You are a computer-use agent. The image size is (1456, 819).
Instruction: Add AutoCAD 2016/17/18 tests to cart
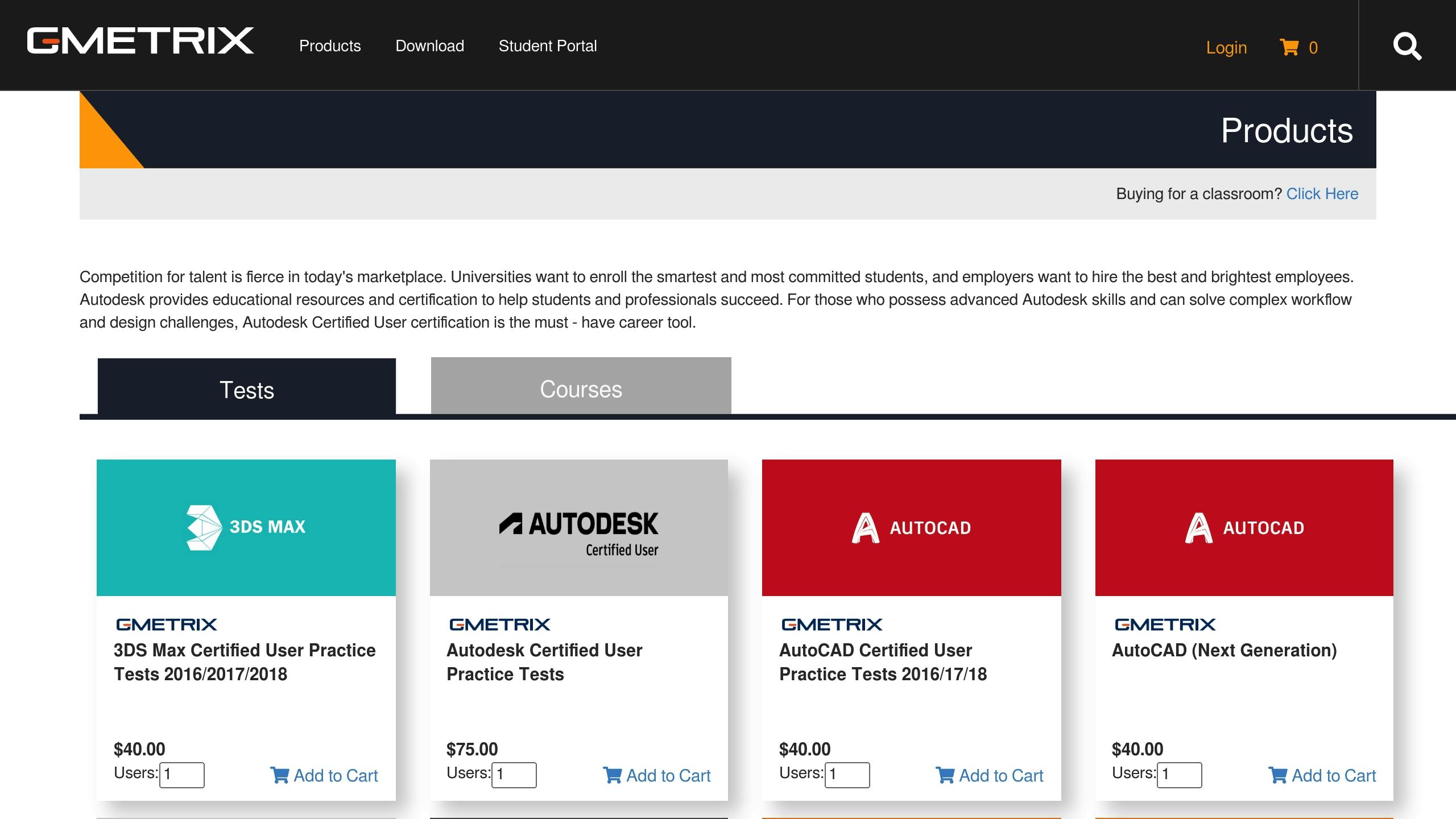990,776
